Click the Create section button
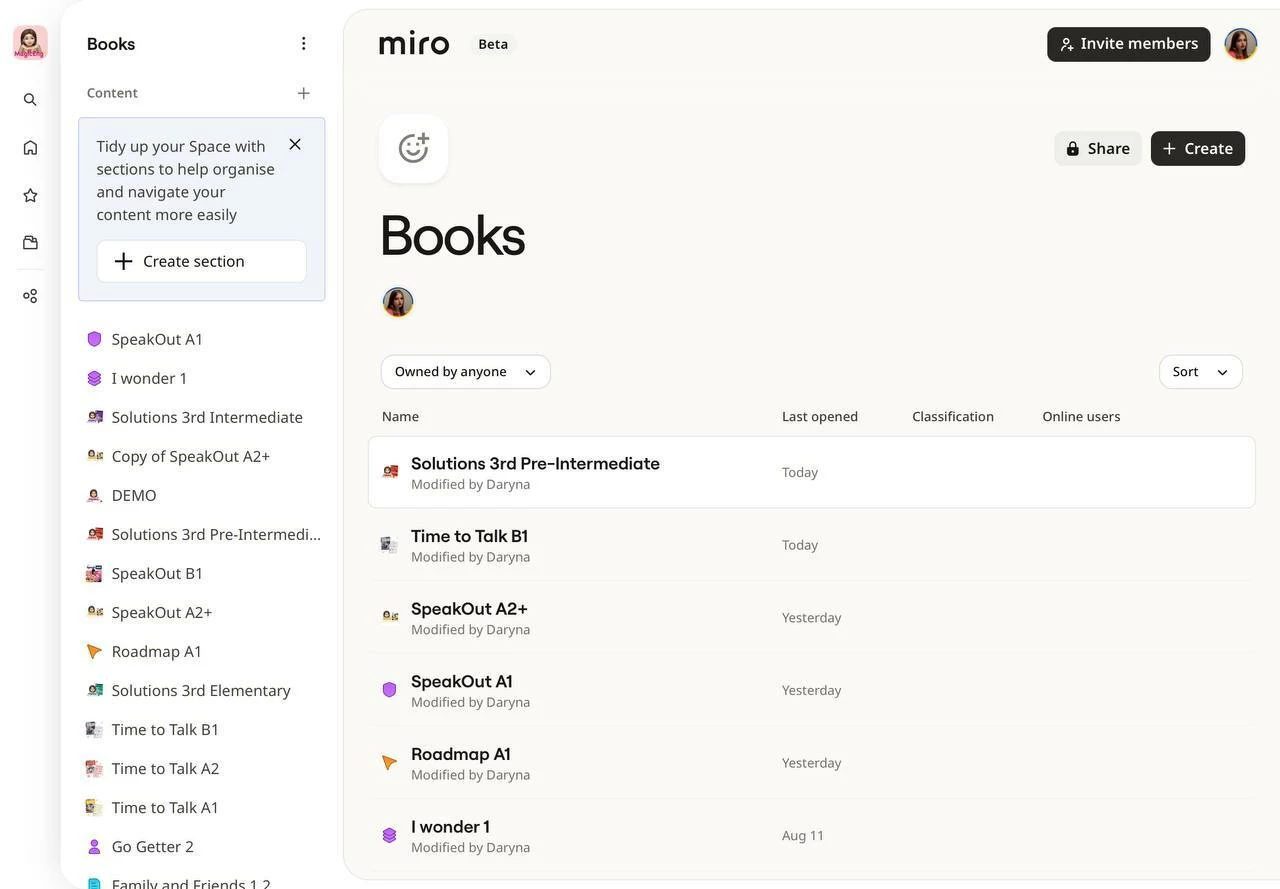The width and height of the screenshot is (1280, 889). [202, 261]
